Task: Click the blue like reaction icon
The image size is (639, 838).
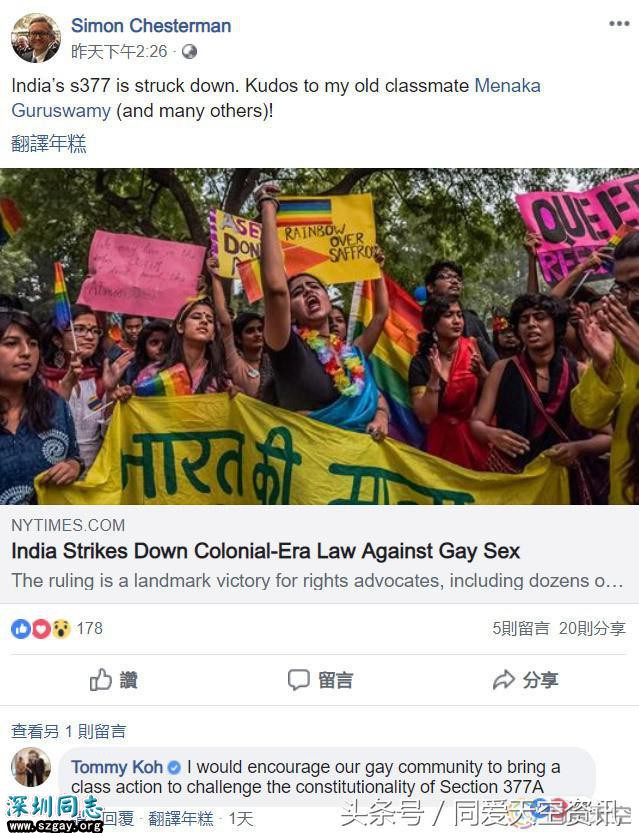Action: tap(21, 628)
